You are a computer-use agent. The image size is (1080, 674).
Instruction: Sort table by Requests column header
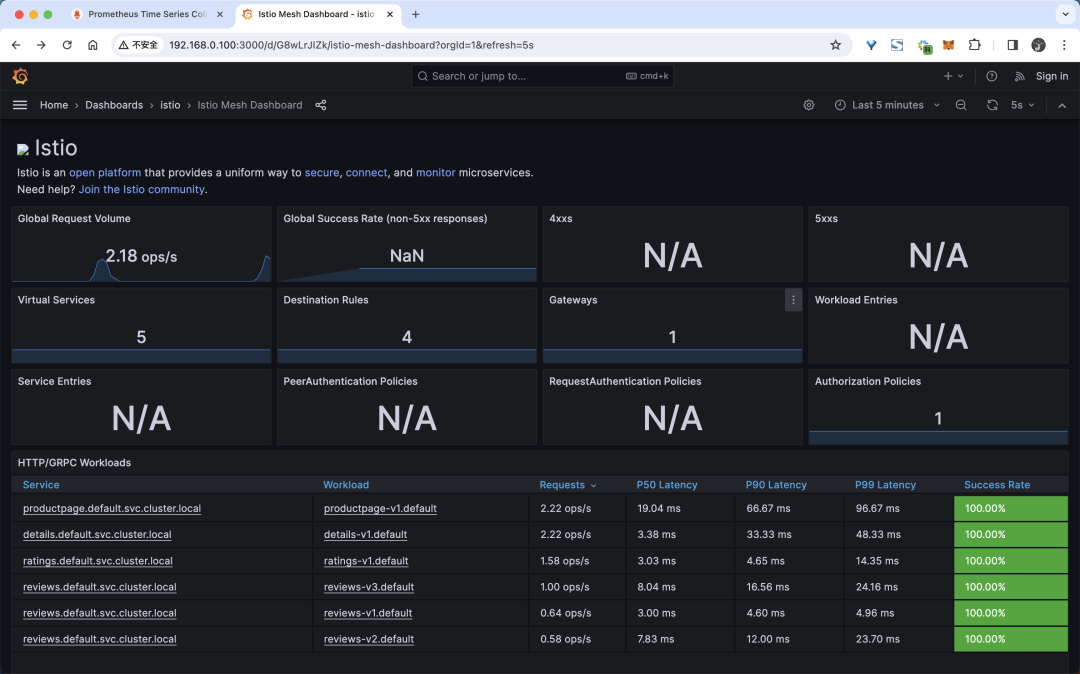[x=562, y=485]
